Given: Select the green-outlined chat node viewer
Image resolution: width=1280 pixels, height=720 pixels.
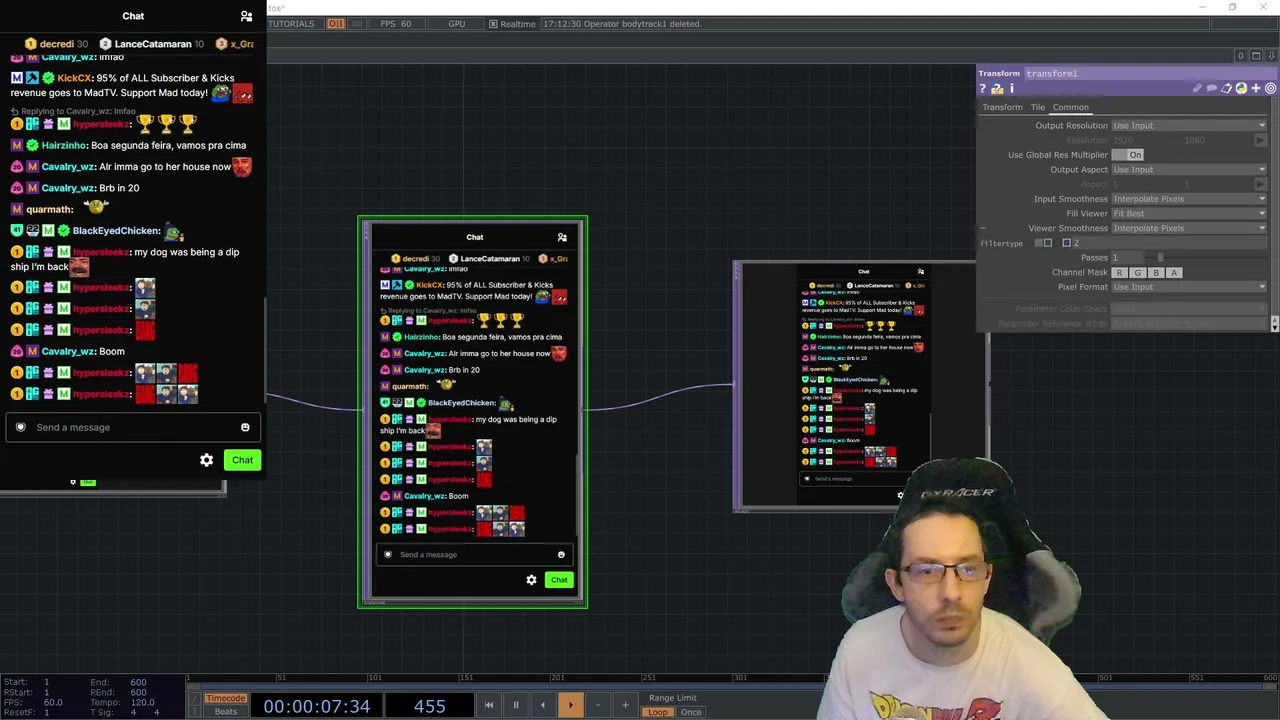Looking at the screenshot, I should tap(473, 412).
